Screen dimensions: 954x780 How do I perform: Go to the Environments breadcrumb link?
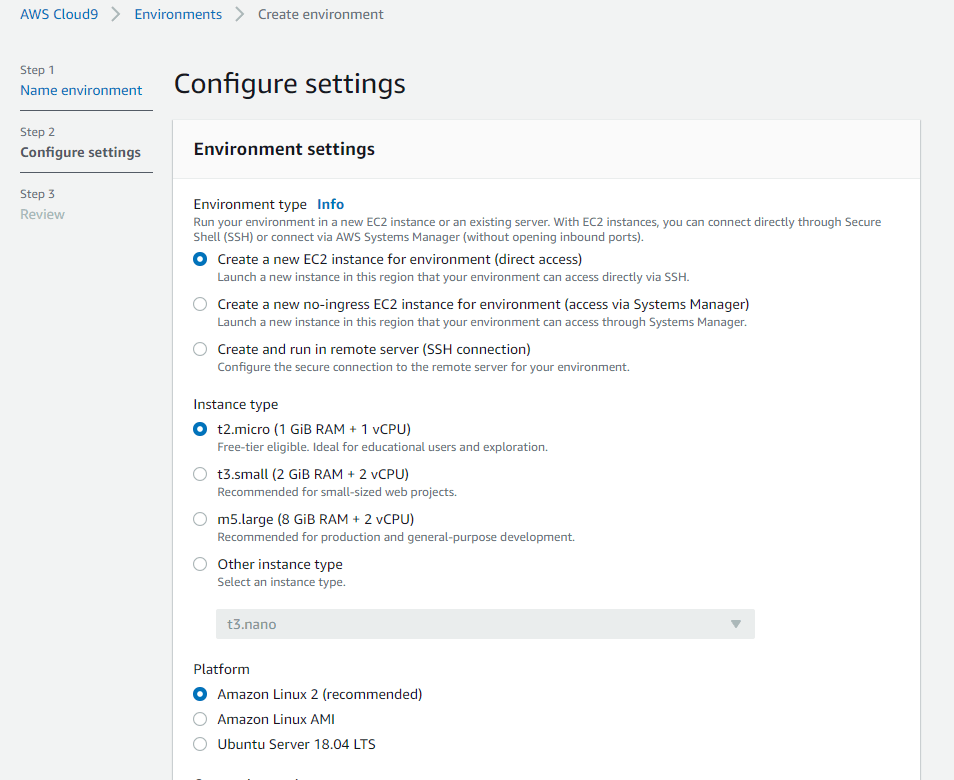click(178, 15)
